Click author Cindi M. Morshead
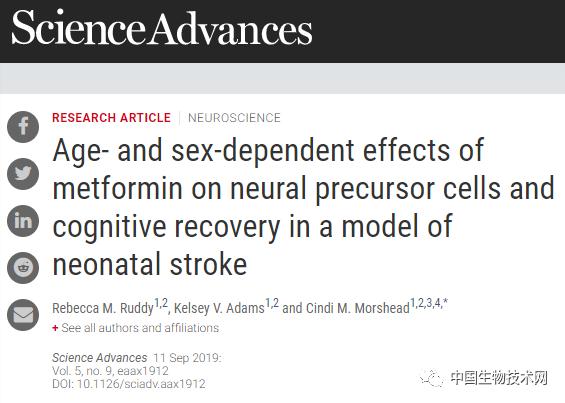The width and height of the screenshot is (565, 403). pos(358,308)
